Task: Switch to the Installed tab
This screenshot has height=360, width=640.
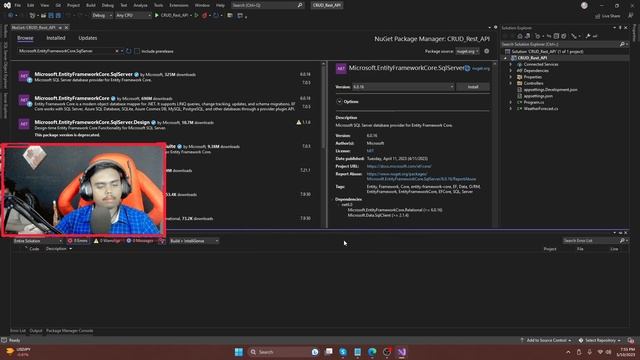Action: click(x=56, y=38)
